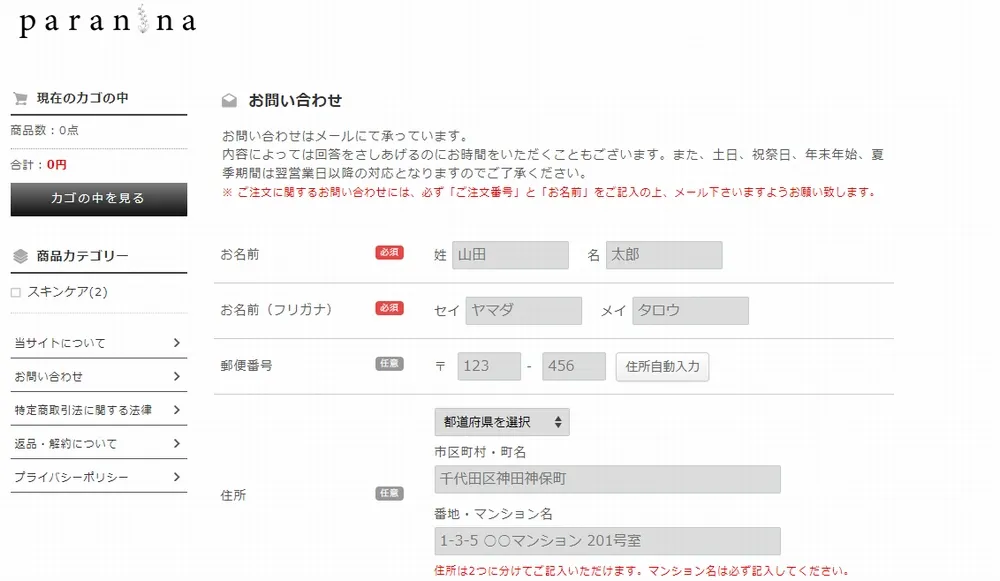Click the 住所自動入力 button
The width and height of the screenshot is (1000, 581).
(x=663, y=367)
